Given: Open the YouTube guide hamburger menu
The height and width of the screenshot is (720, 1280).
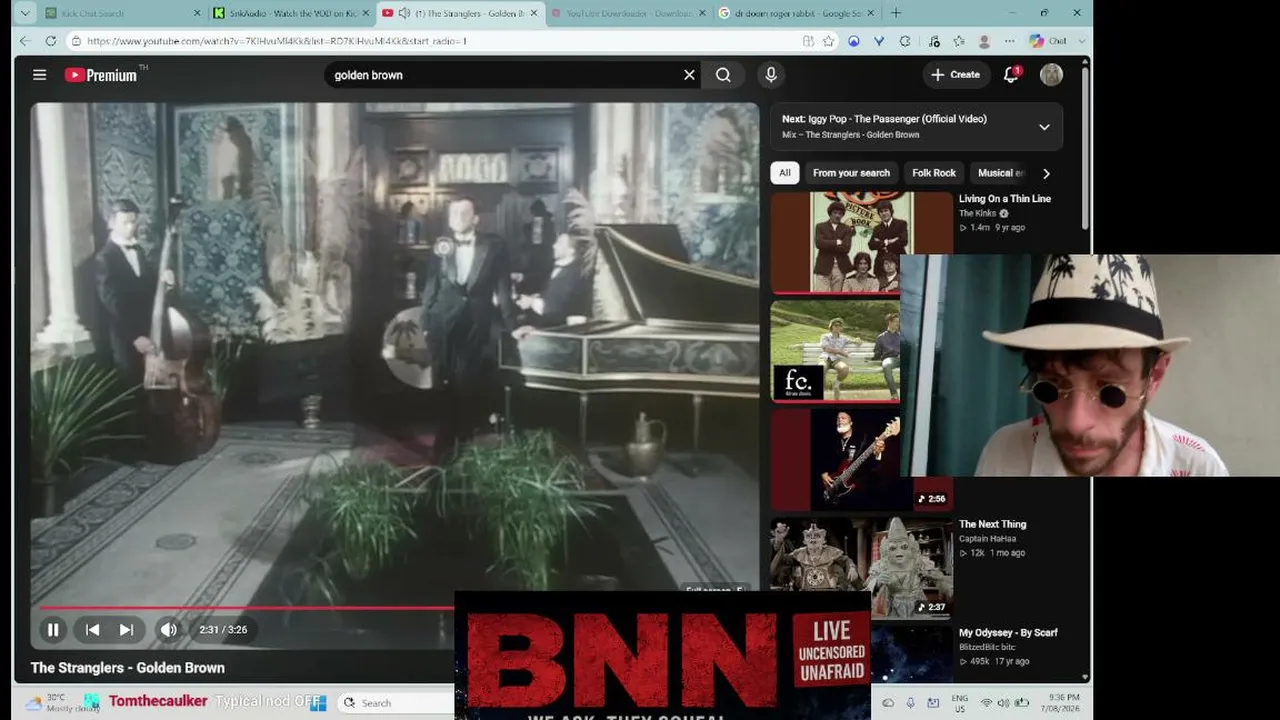Looking at the screenshot, I should [x=39, y=75].
